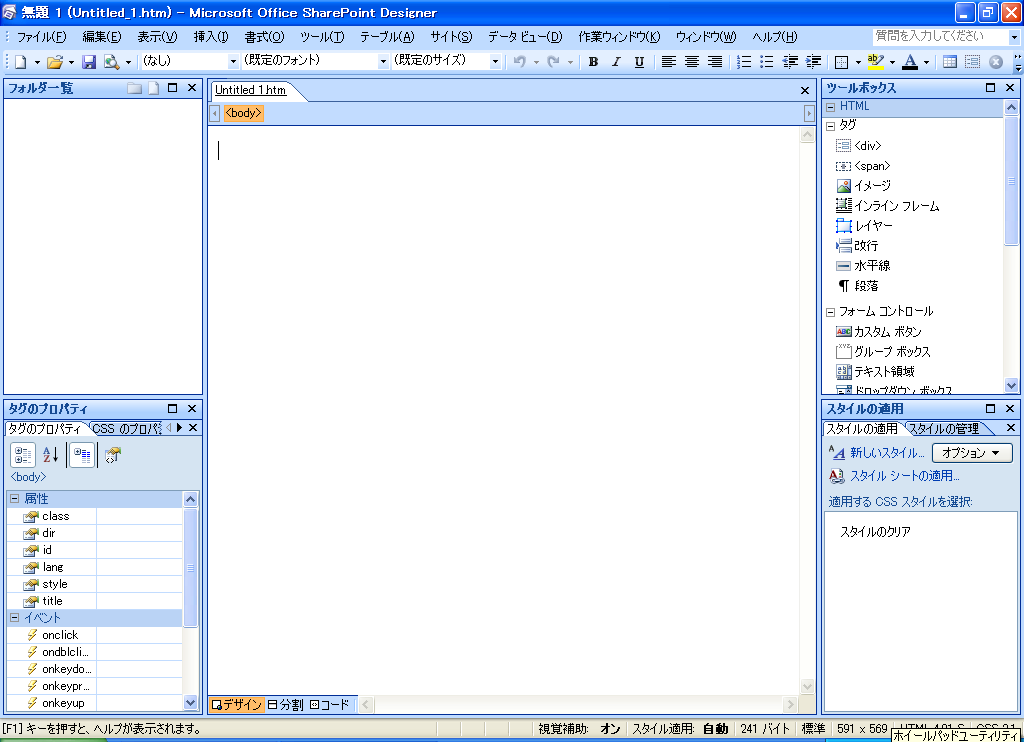Collapse the フォーム コントロール group
Viewport: 1024px width, 742px height.
pyautogui.click(x=831, y=312)
